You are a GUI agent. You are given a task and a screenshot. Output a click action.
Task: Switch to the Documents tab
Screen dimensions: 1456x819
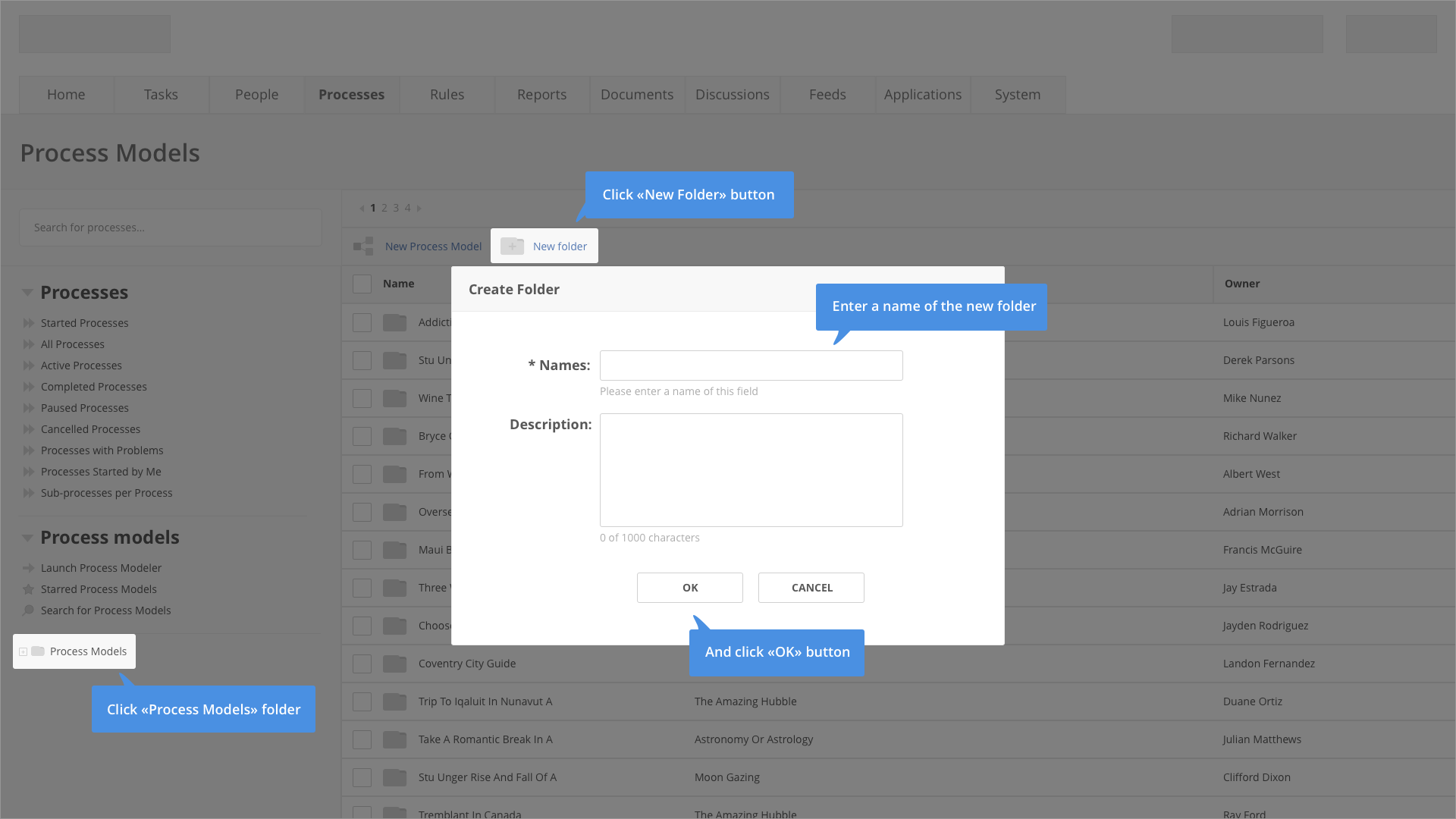click(637, 95)
